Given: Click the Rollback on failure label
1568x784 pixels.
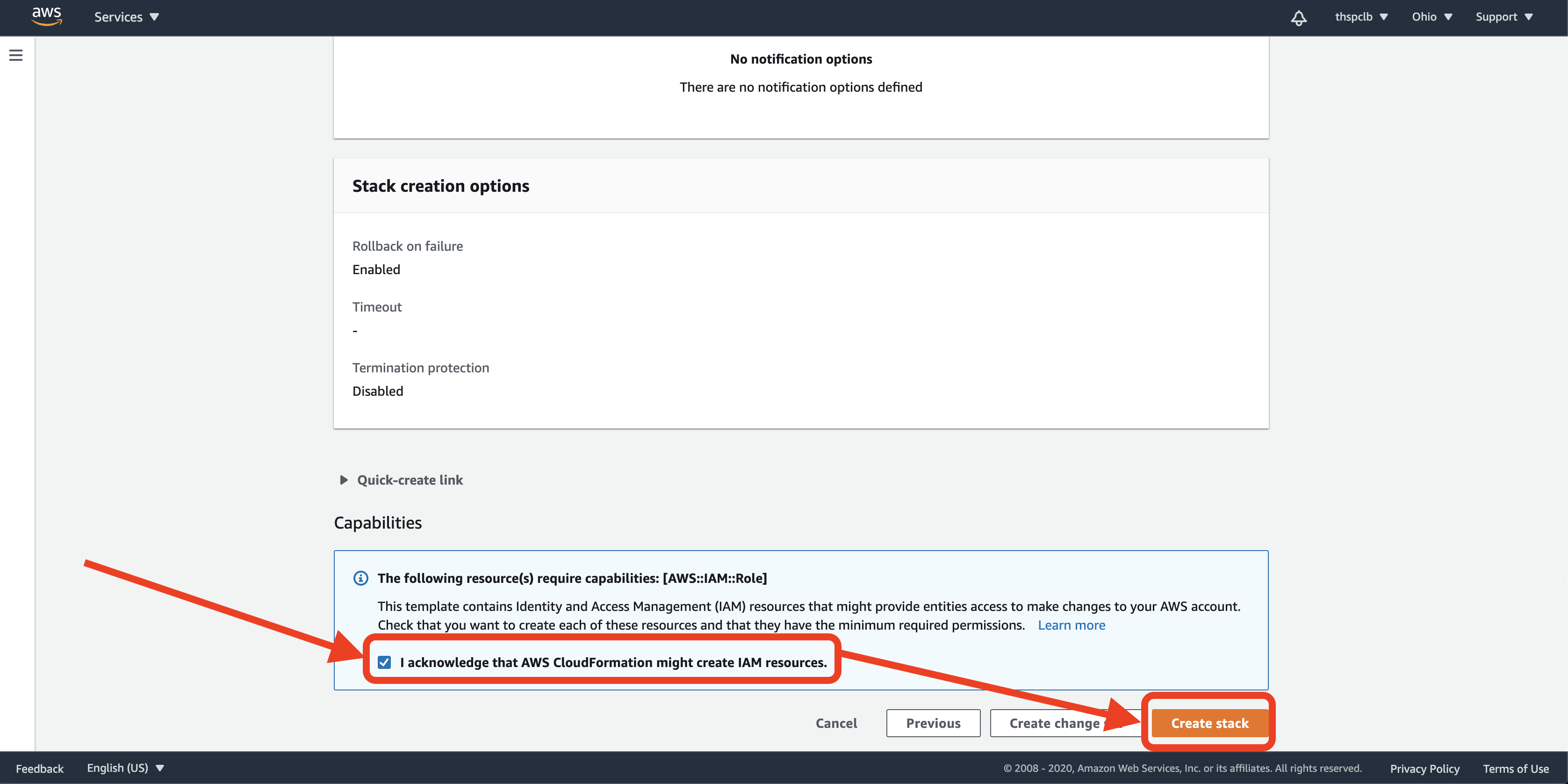Looking at the screenshot, I should 407,246.
